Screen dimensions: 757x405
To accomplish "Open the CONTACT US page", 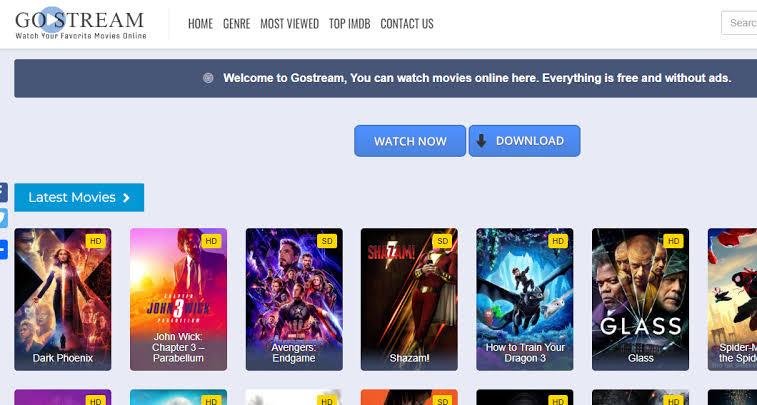I will point(407,24).
